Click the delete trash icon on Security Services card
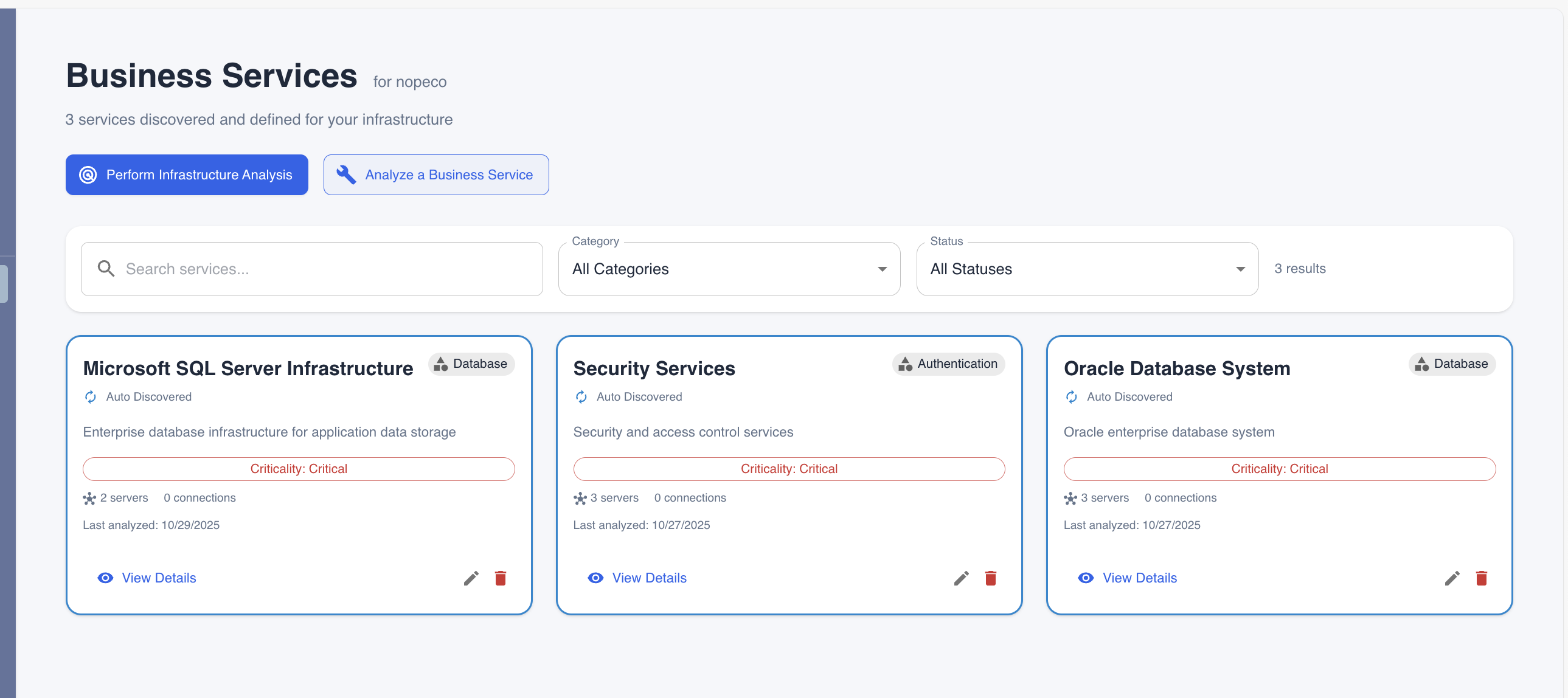This screenshot has width=1568, height=698. point(990,578)
